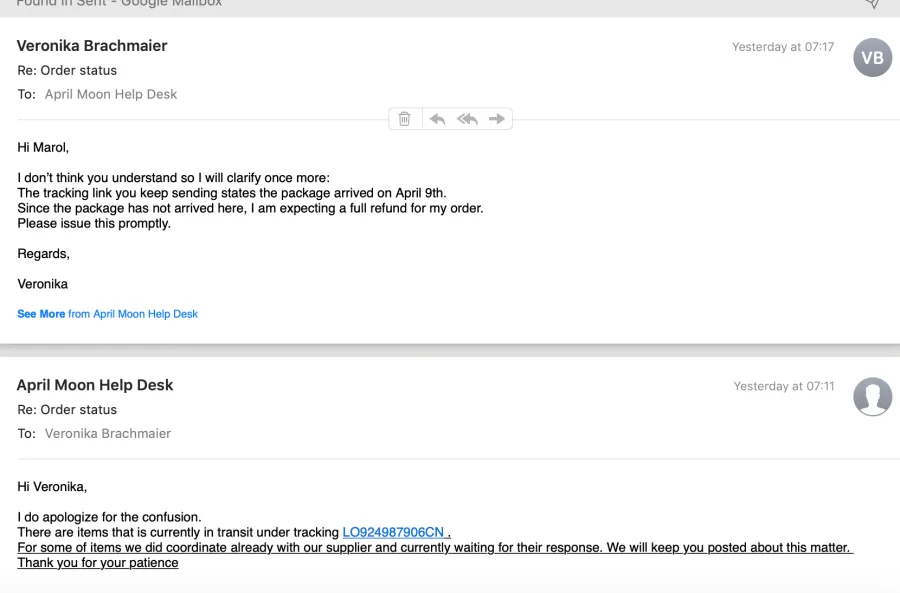Open the VB sender avatar
Image resolution: width=900 pixels, height=593 pixels.
coord(872,57)
